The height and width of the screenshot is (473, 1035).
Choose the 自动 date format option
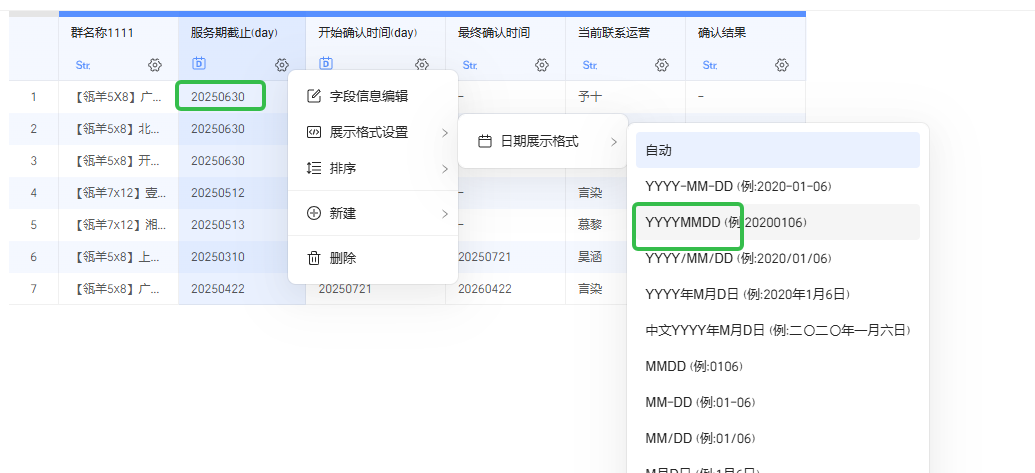[x=777, y=150]
